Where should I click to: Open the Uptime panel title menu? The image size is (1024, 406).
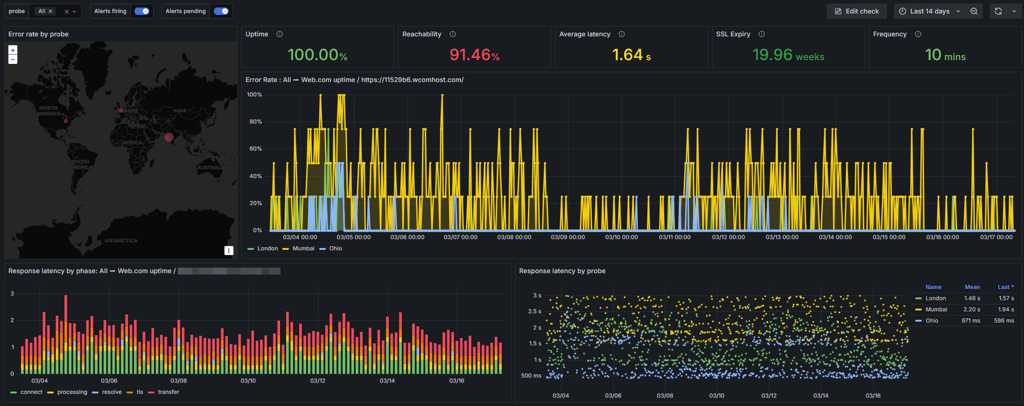257,34
